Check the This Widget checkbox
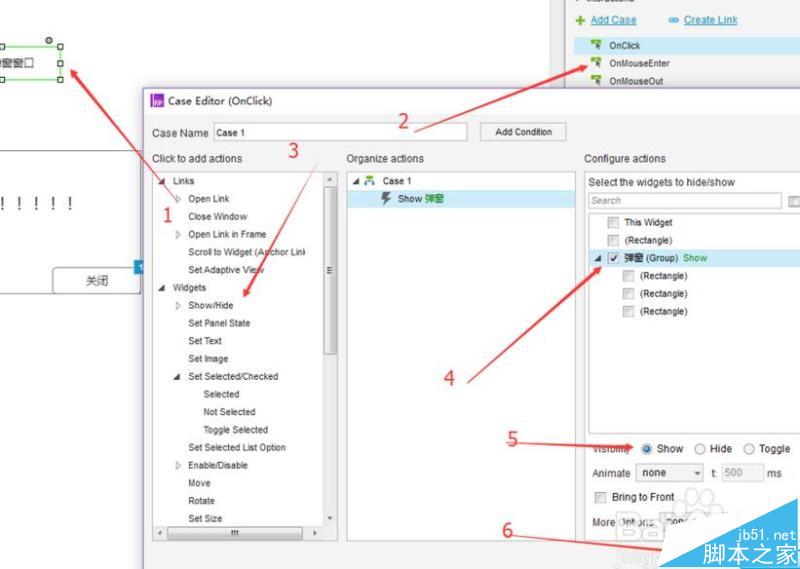The width and height of the screenshot is (800, 569). pos(613,222)
